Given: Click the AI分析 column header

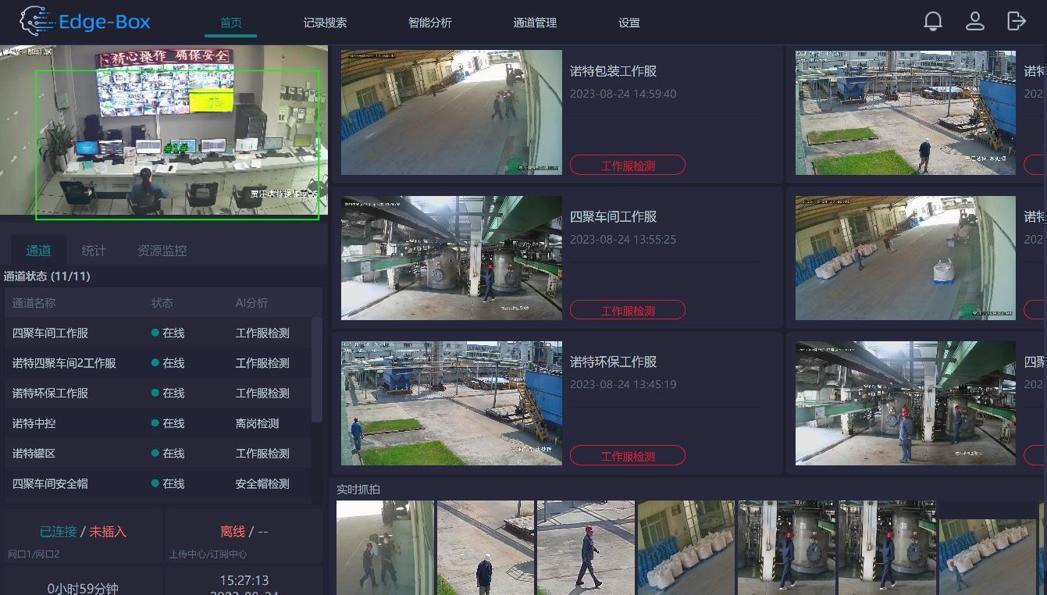Looking at the screenshot, I should [251, 303].
